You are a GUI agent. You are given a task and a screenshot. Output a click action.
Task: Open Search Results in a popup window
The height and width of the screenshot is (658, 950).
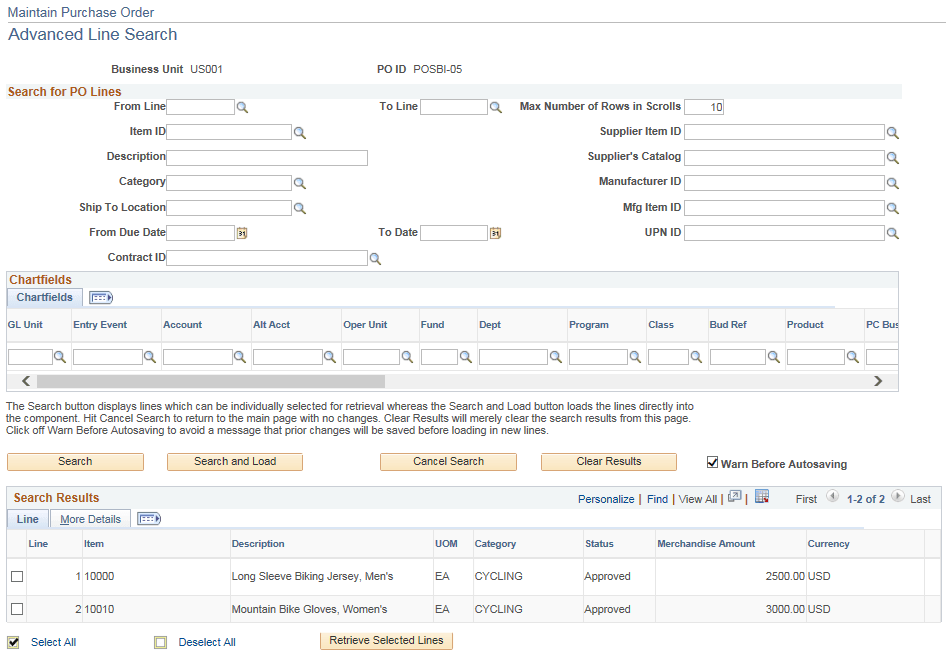pyautogui.click(x=735, y=498)
